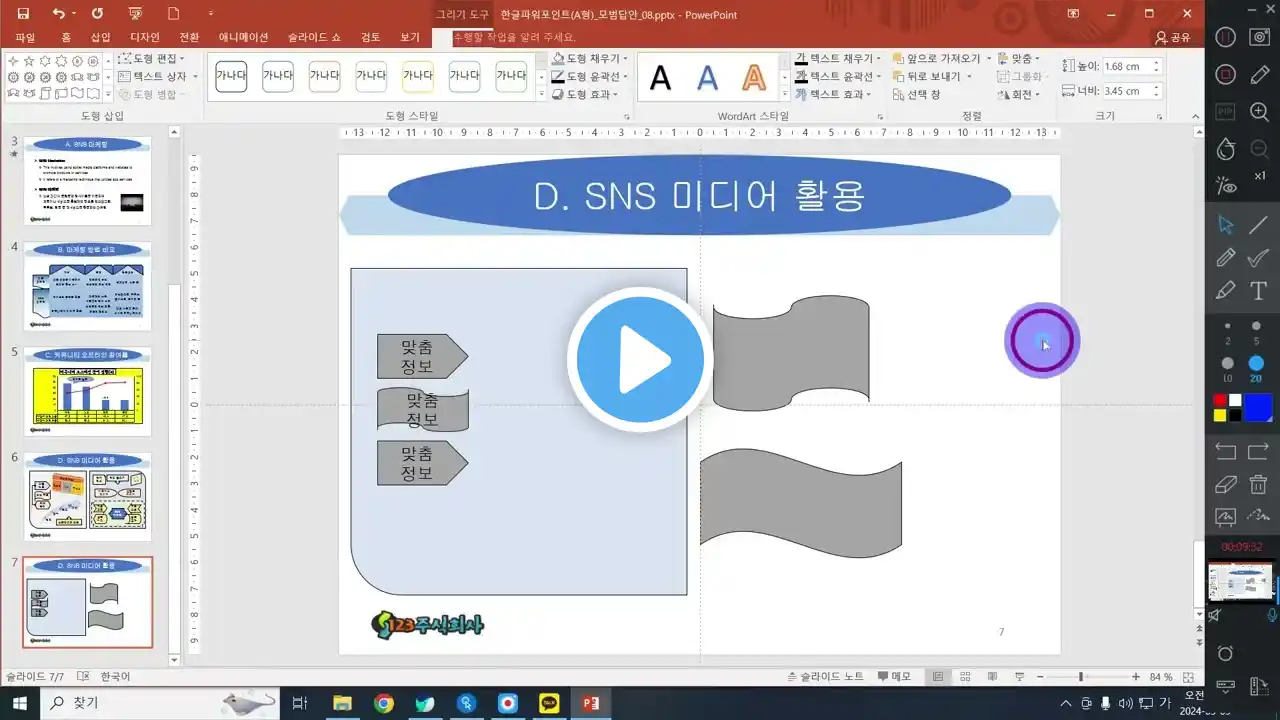Expand the 도형 편집 dropdown

pyautogui.click(x=181, y=59)
